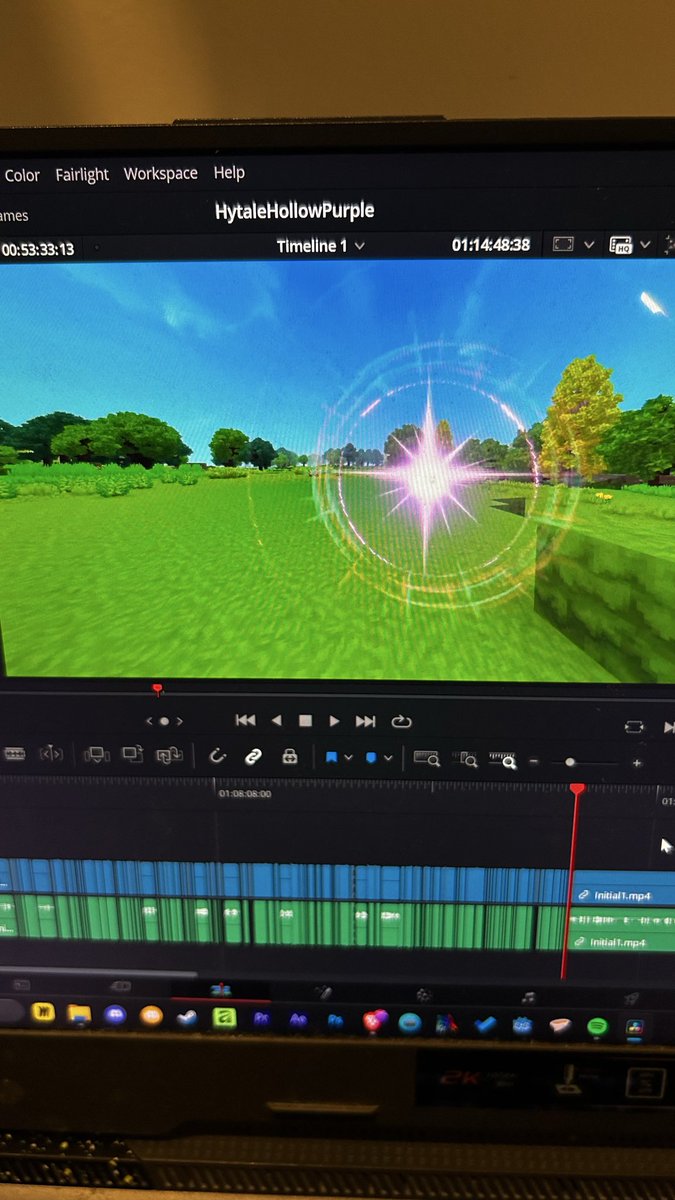The height and width of the screenshot is (1200, 675).
Task: Switch to the Fairlight page tab
Action: (528, 996)
